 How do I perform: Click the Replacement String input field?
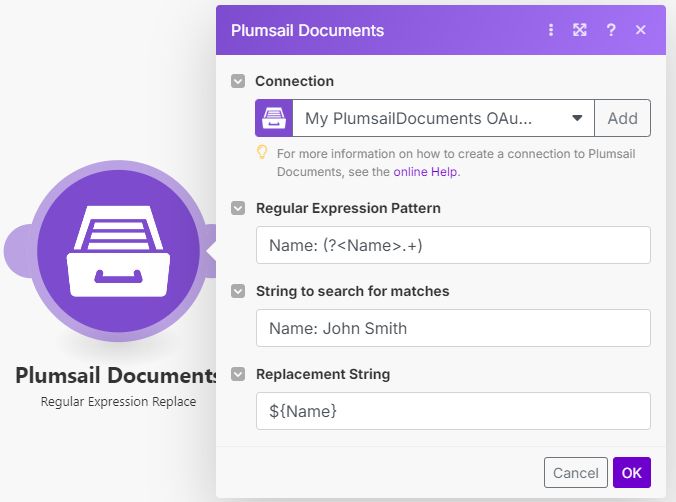tap(453, 411)
